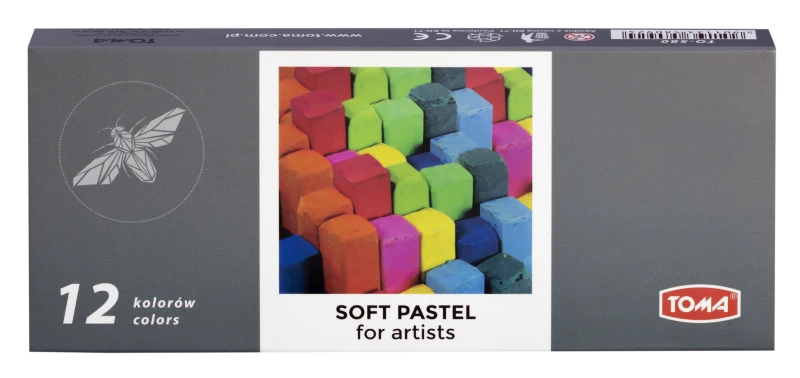The image size is (800, 378).
Task: Click the pastel sticks photograph
Action: click(406, 180)
